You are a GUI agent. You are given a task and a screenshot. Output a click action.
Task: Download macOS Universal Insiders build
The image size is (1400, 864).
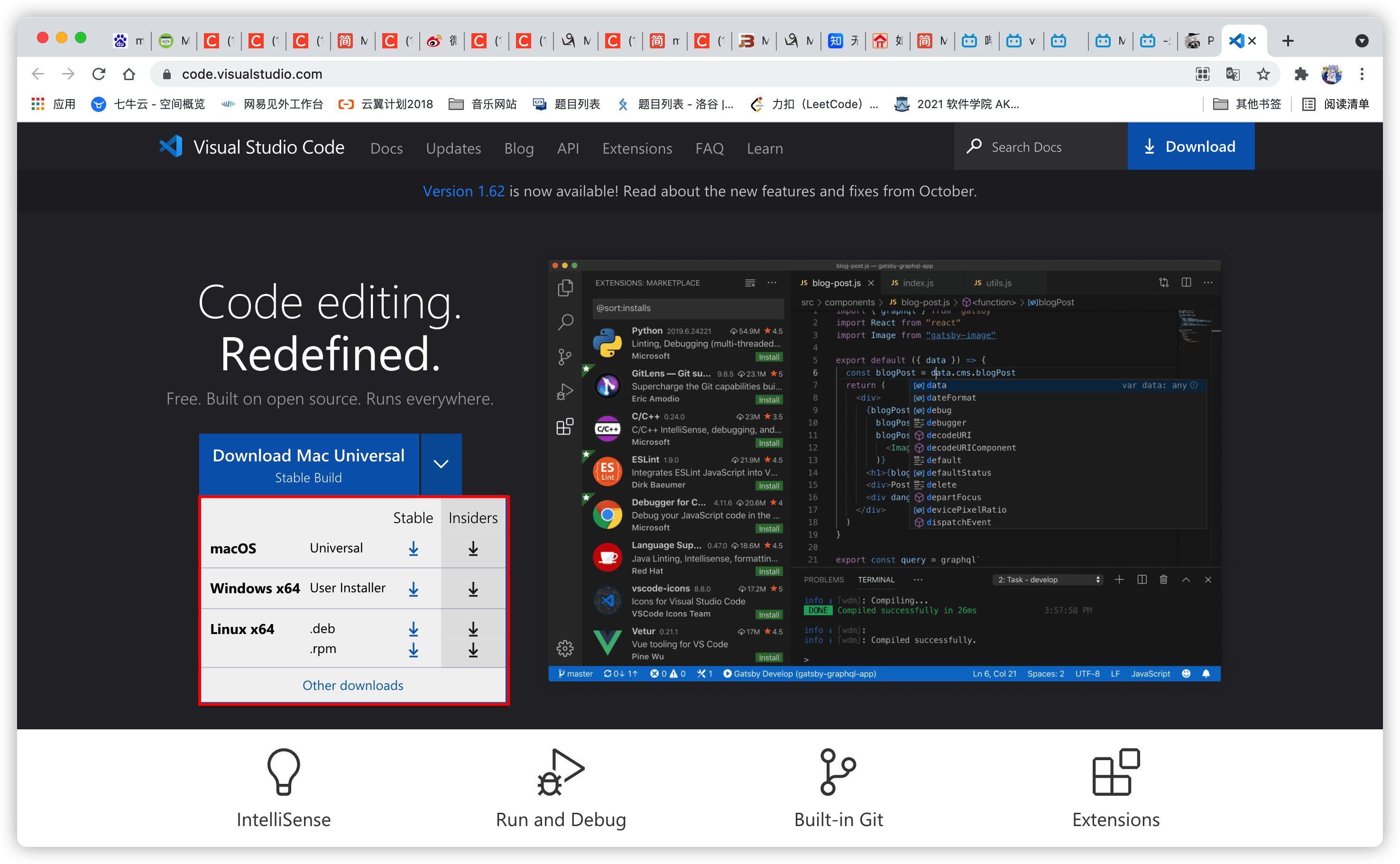pyautogui.click(x=473, y=549)
